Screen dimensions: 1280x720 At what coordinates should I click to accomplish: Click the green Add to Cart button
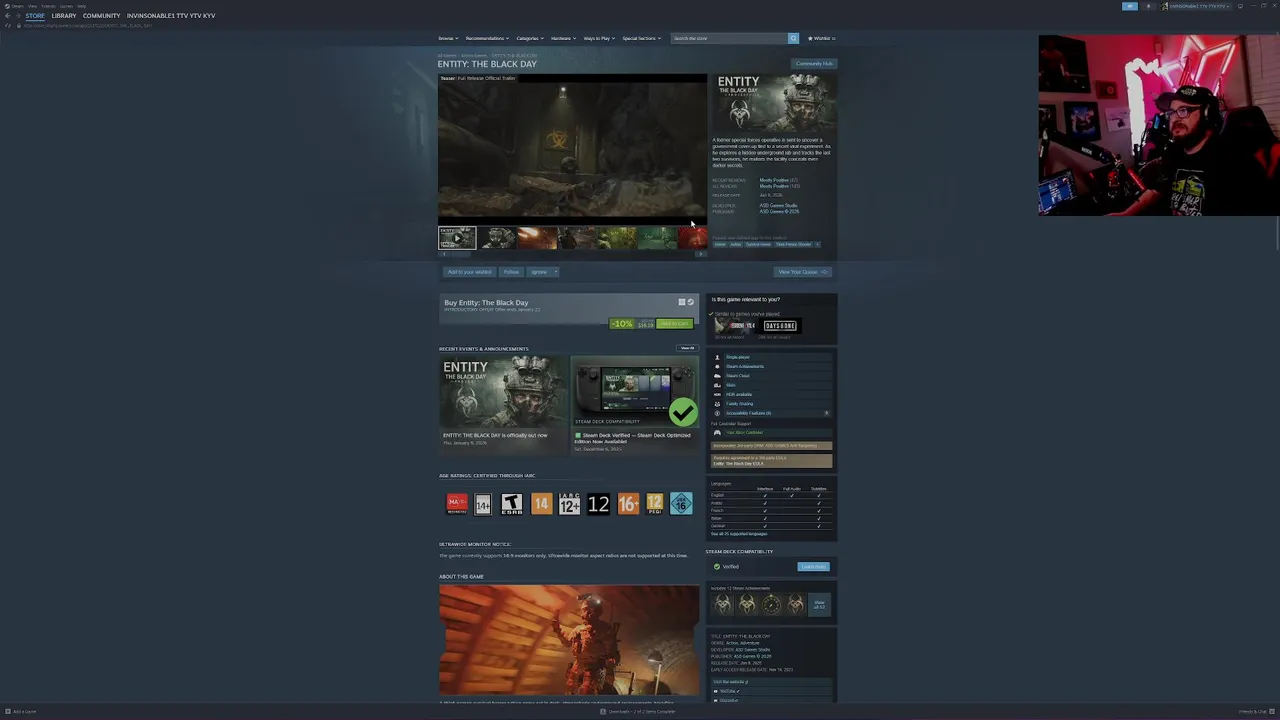pos(675,324)
